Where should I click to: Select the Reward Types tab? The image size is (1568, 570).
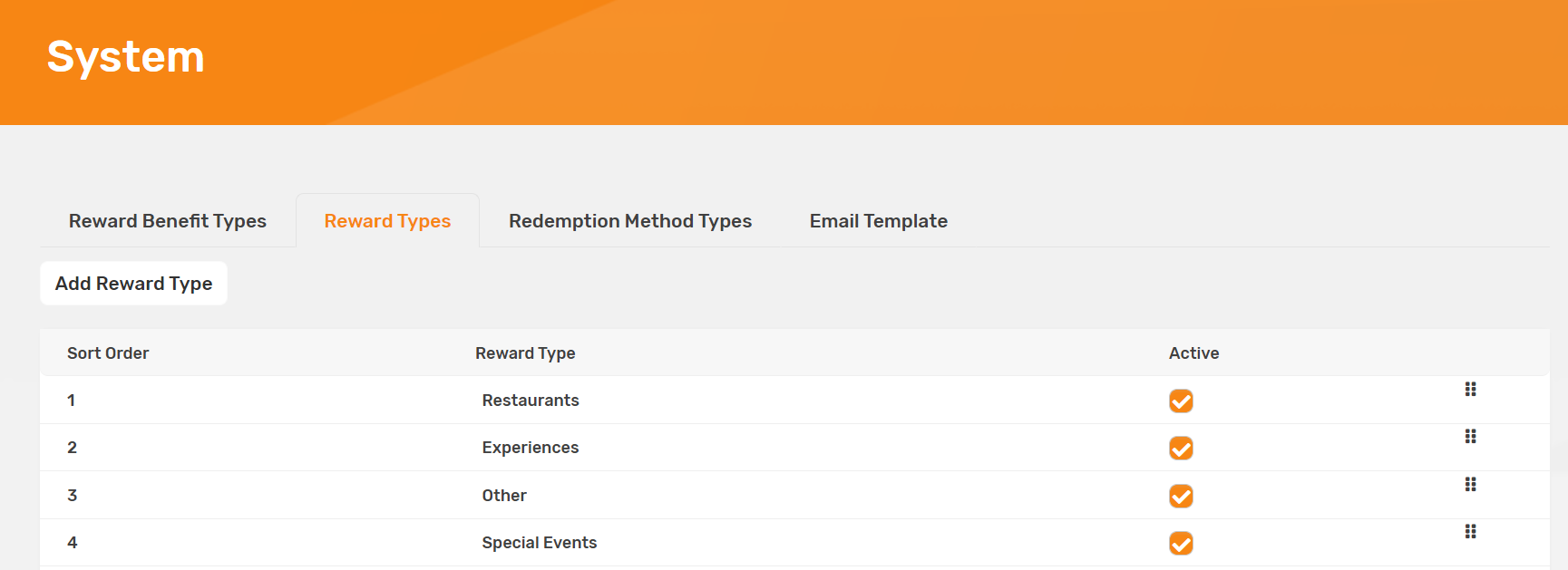click(x=387, y=221)
